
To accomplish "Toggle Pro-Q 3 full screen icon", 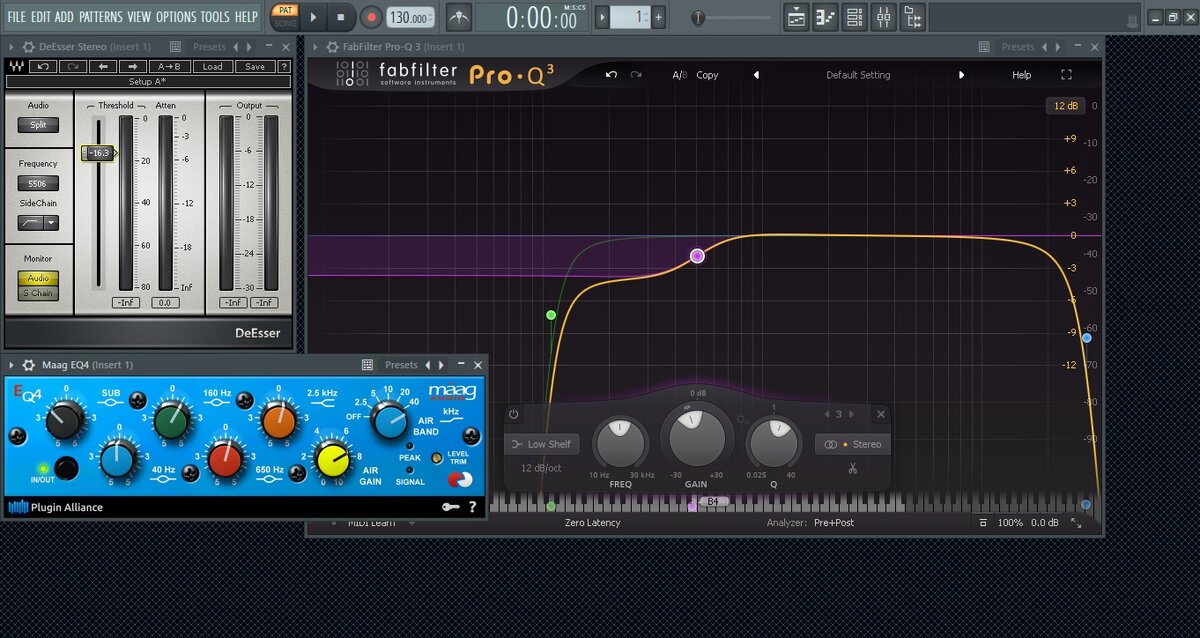I will pos(1066,75).
